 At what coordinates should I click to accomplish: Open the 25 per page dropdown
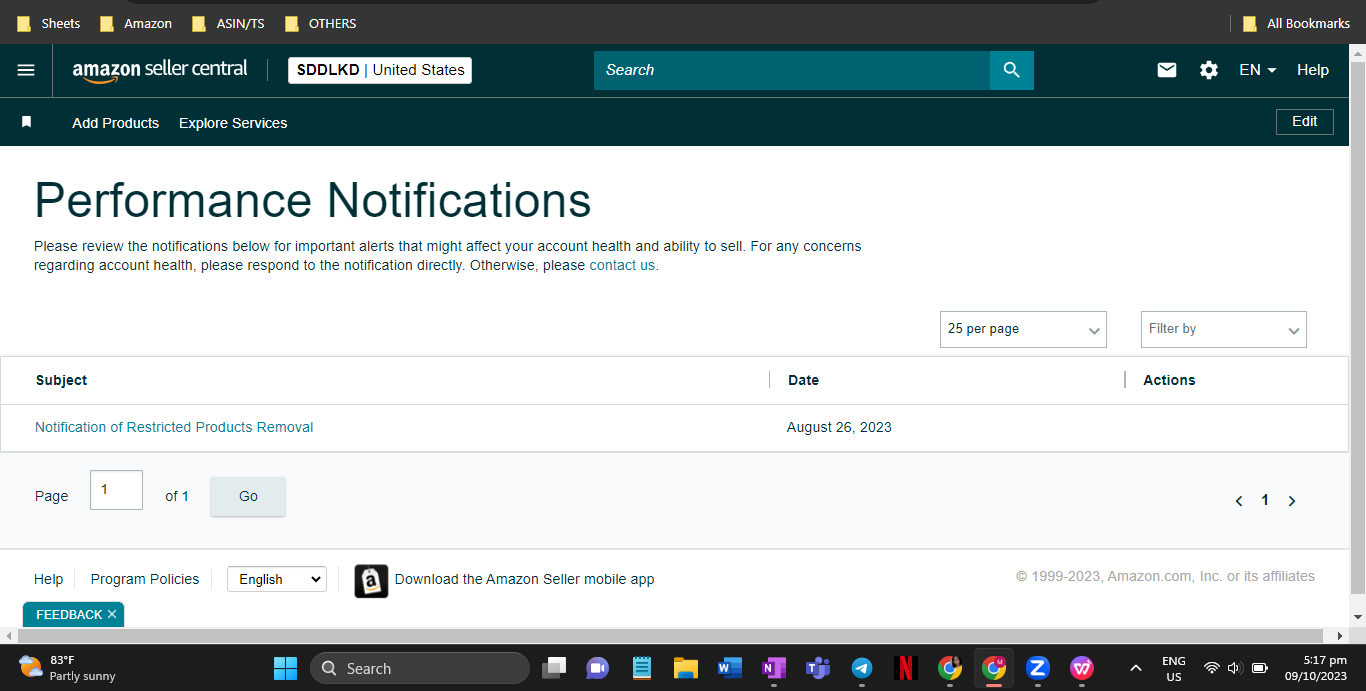coord(1023,329)
